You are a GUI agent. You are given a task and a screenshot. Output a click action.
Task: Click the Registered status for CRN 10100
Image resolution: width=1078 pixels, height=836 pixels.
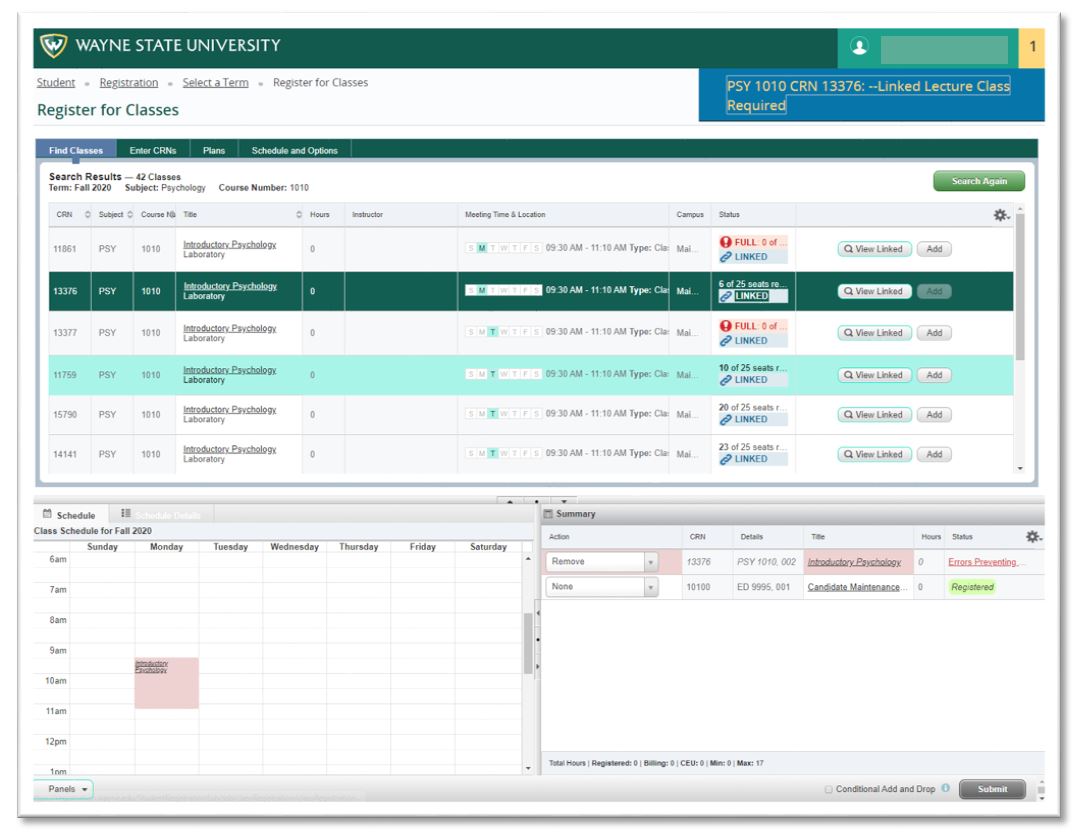point(972,587)
